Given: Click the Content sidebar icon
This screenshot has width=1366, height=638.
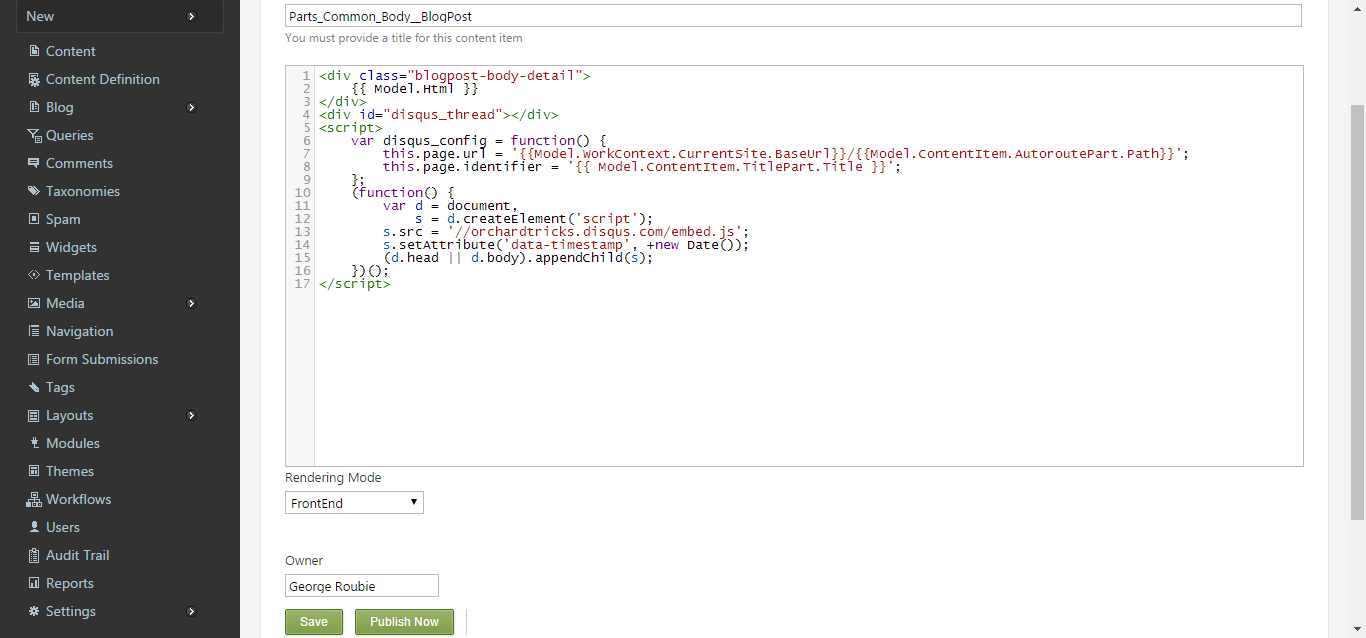Looking at the screenshot, I should click(34, 51).
